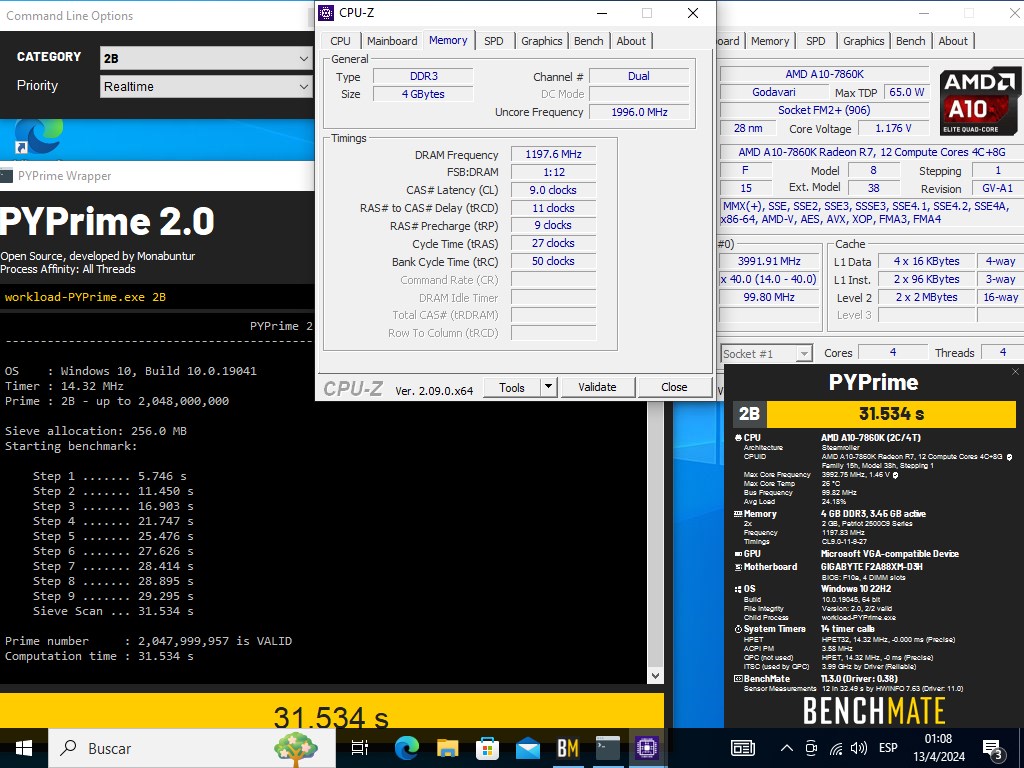Click the CPU-Z title bar app icon
This screenshot has height=768, width=1024.
pos(326,13)
